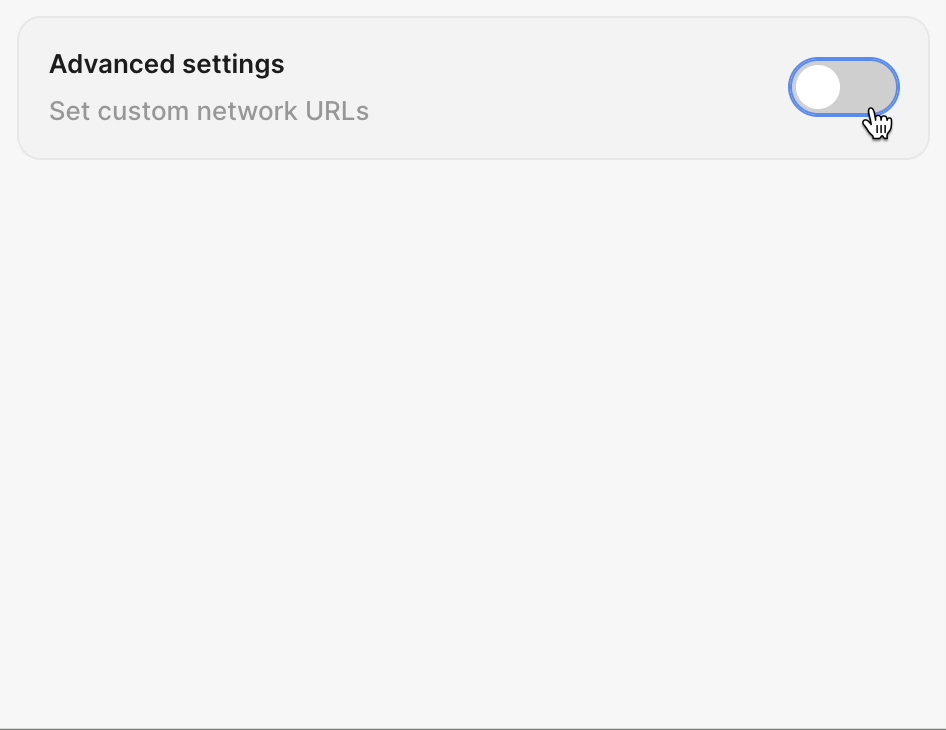Toggle the blue-outlined focused switch
This screenshot has height=730, width=946.
(844, 87)
